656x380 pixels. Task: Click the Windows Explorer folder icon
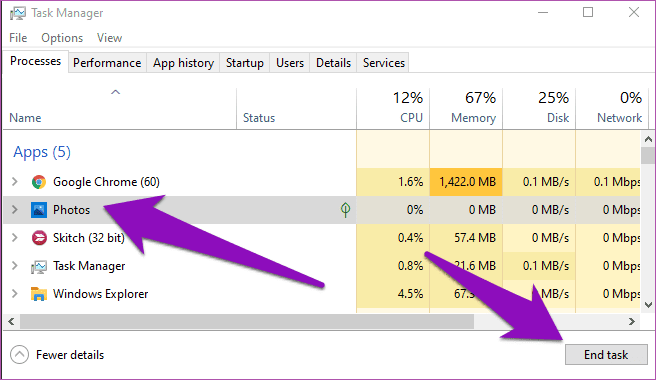39,294
